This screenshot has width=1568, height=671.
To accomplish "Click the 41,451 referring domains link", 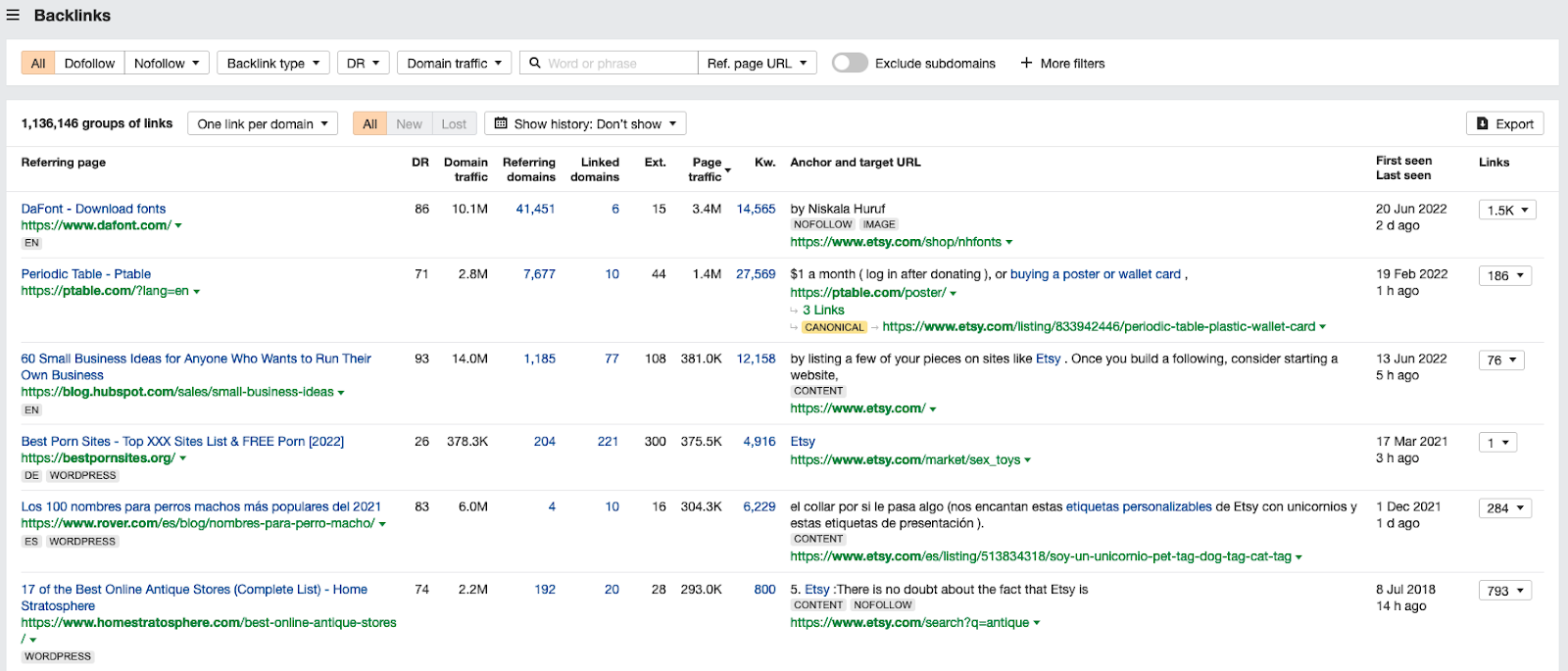I will (x=535, y=209).
